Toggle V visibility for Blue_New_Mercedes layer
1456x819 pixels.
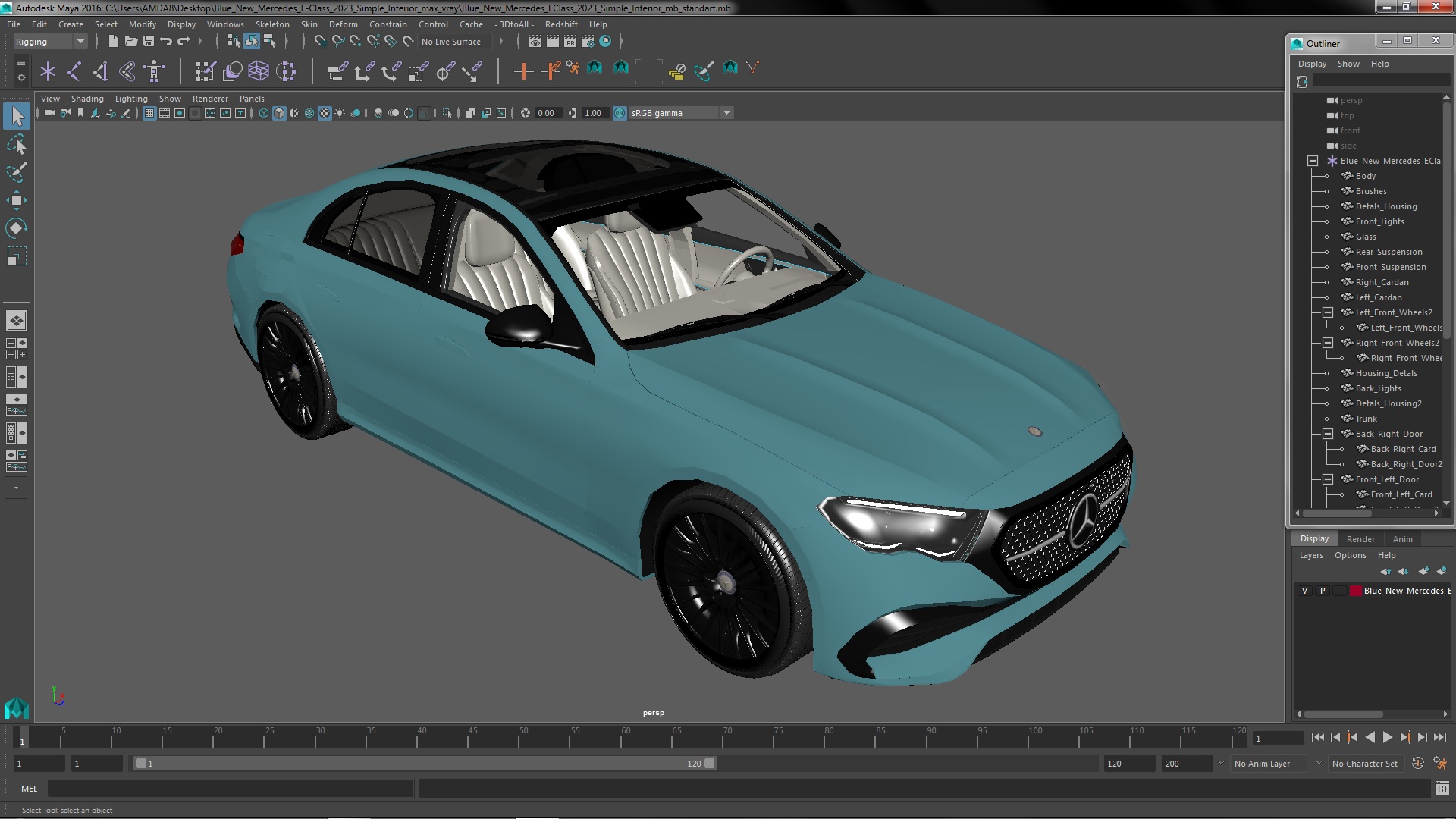[1304, 591]
